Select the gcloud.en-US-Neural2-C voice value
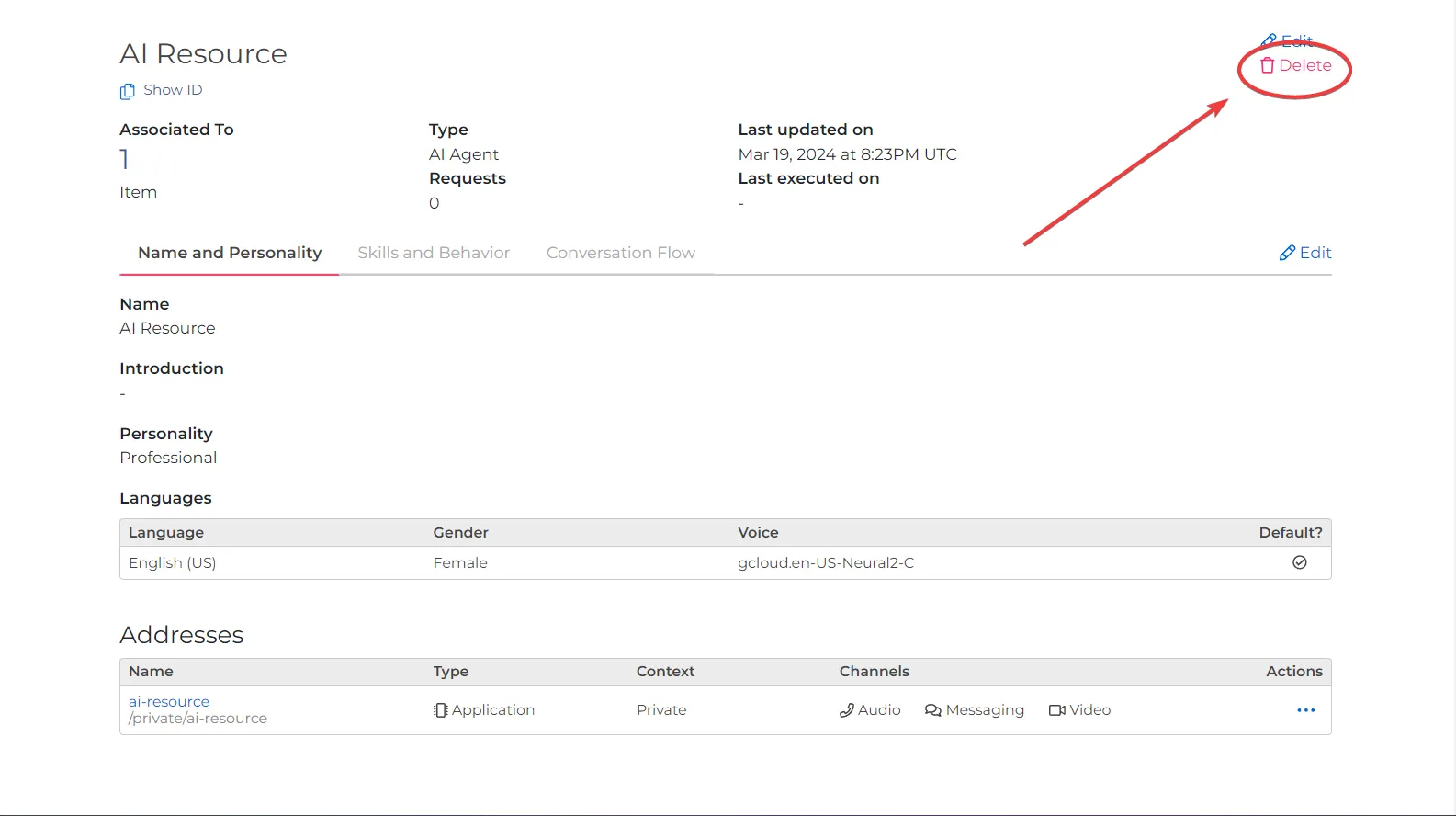Viewport: 1456px width, 816px height. [x=826, y=562]
